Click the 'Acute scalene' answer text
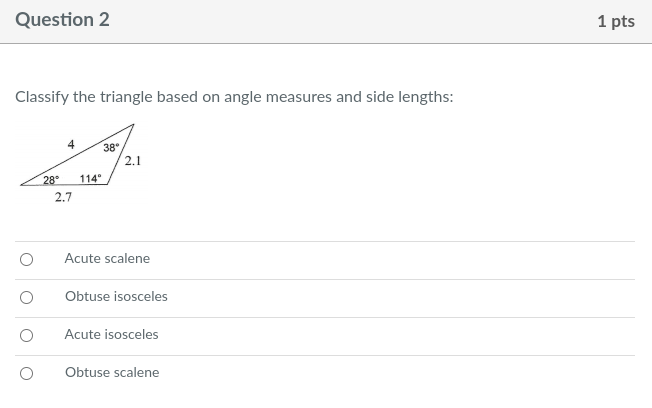This screenshot has width=652, height=408. [x=107, y=259]
